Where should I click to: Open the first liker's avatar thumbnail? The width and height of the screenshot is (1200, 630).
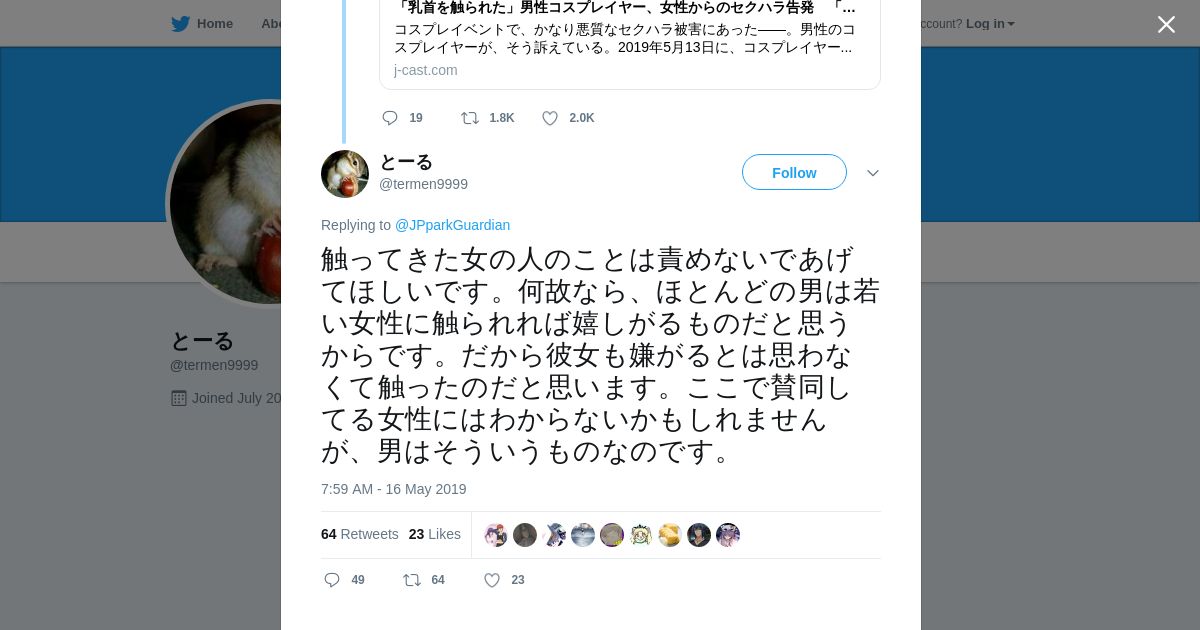pos(496,535)
